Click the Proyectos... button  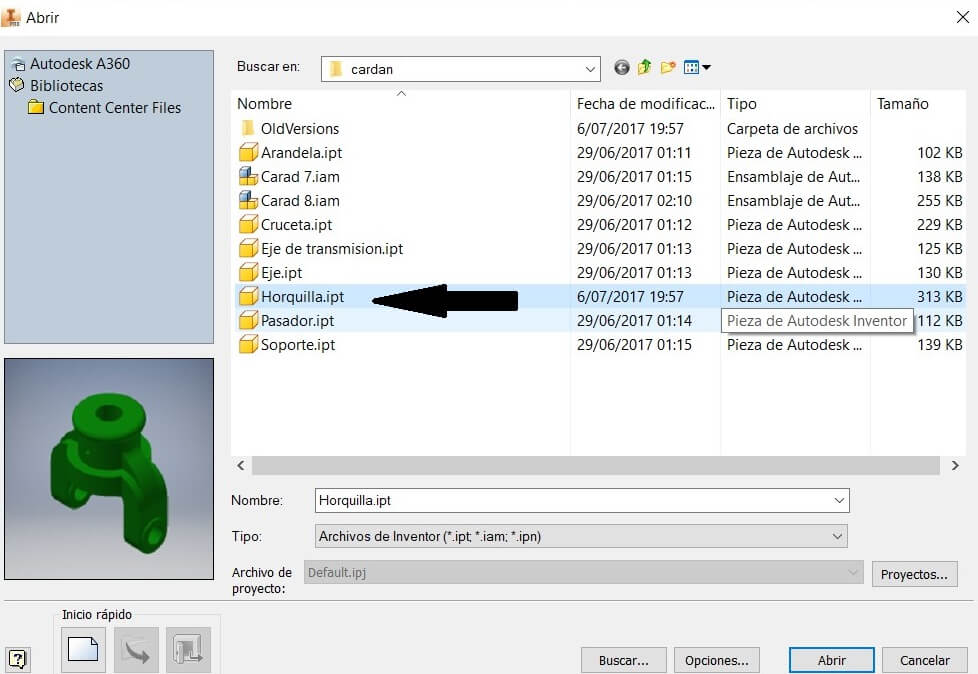[x=914, y=574]
